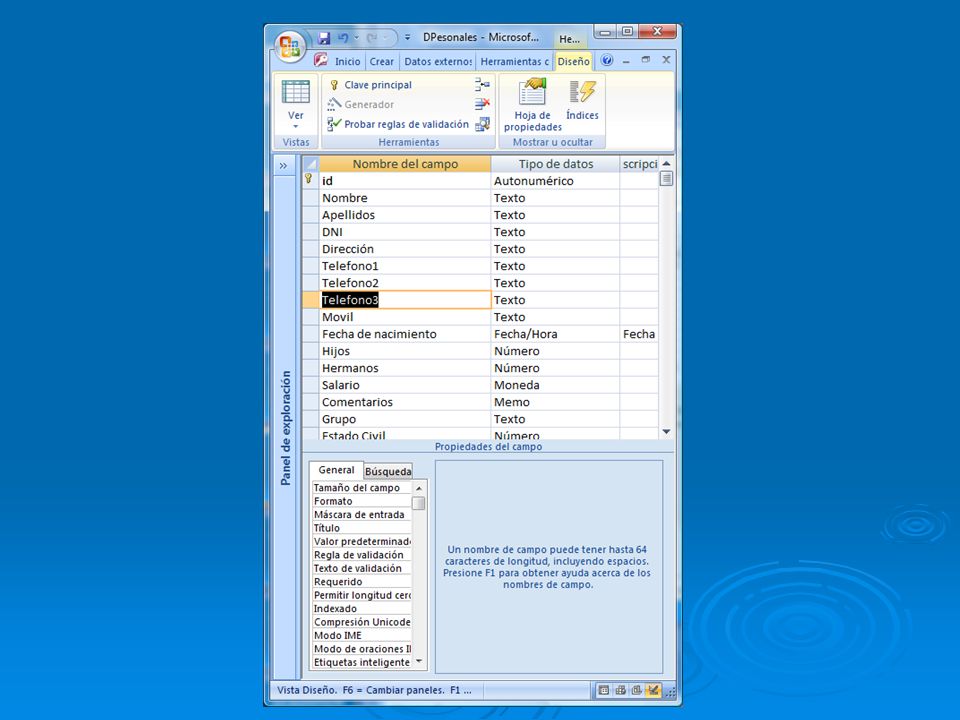The width and height of the screenshot is (960, 720).
Task: Open the Herramientas ribbon tab
Action: [514, 61]
